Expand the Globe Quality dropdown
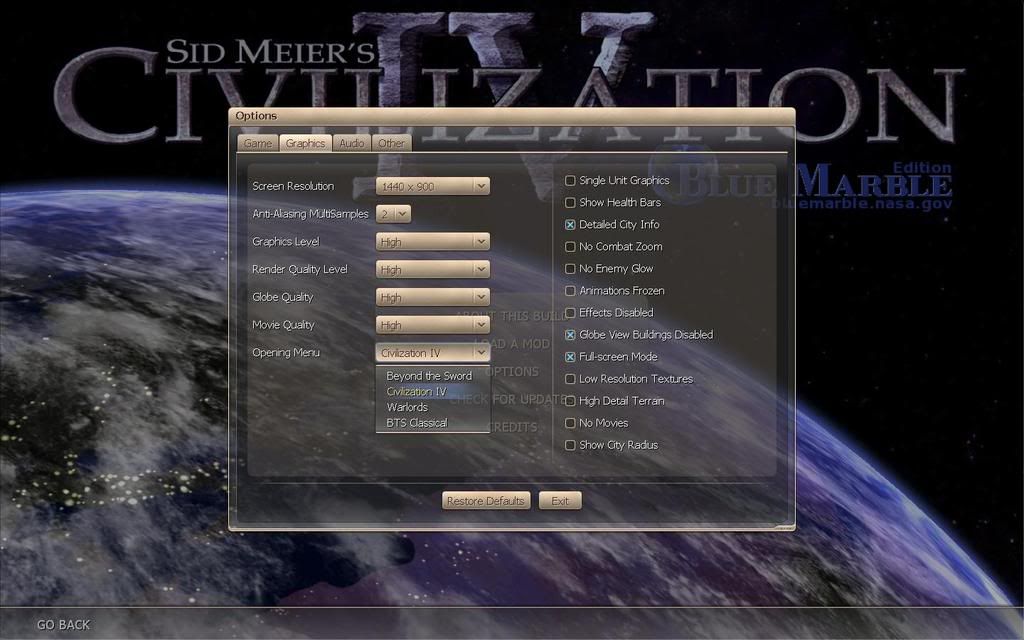The image size is (1024, 640). [432, 297]
